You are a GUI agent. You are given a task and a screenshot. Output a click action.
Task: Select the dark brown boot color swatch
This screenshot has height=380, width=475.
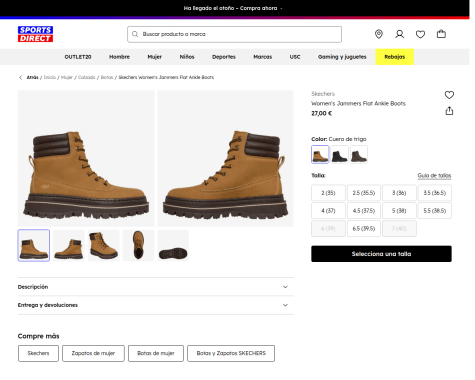pyautogui.click(x=359, y=155)
